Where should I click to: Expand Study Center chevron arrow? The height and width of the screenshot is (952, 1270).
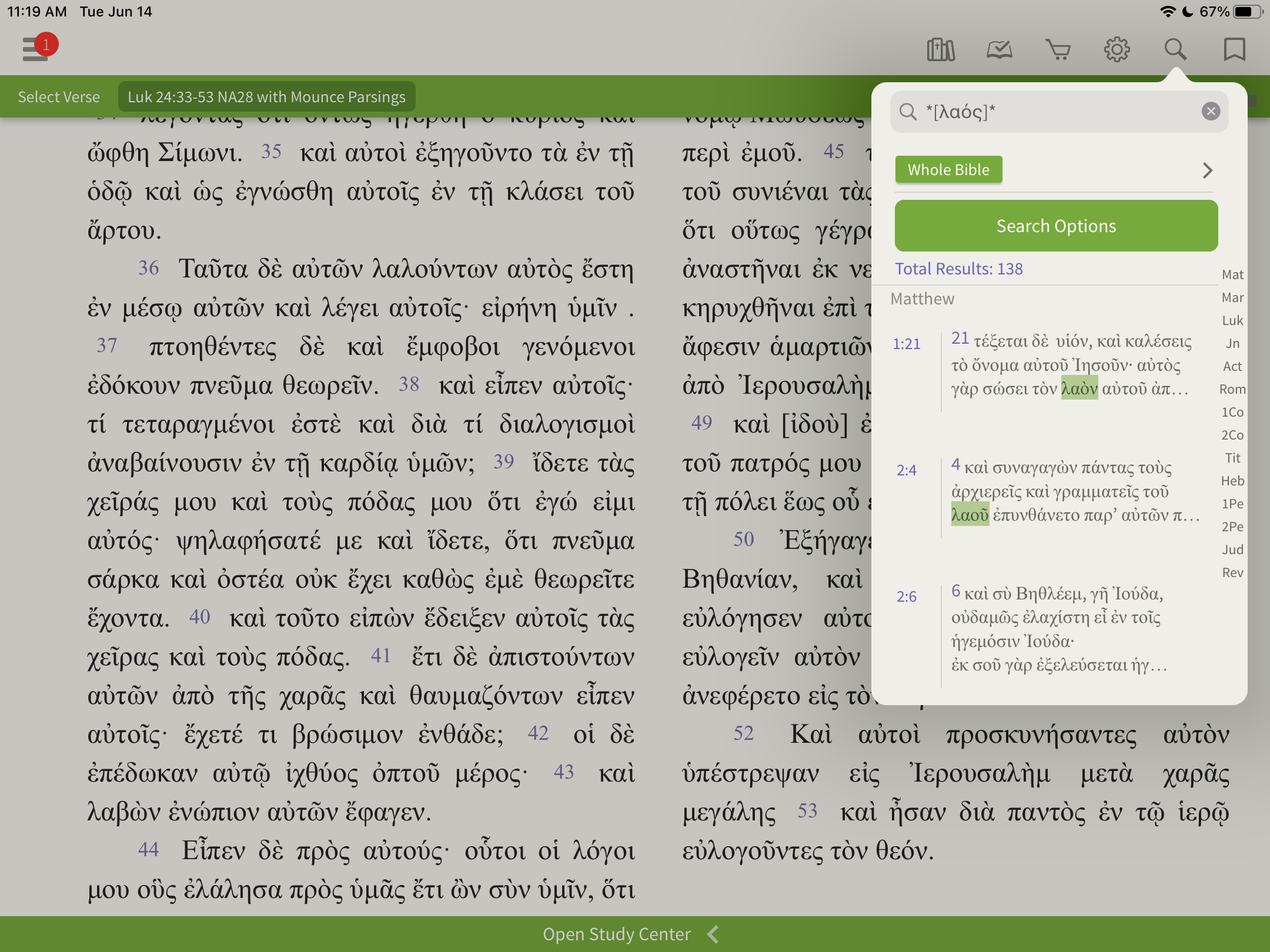(713, 934)
